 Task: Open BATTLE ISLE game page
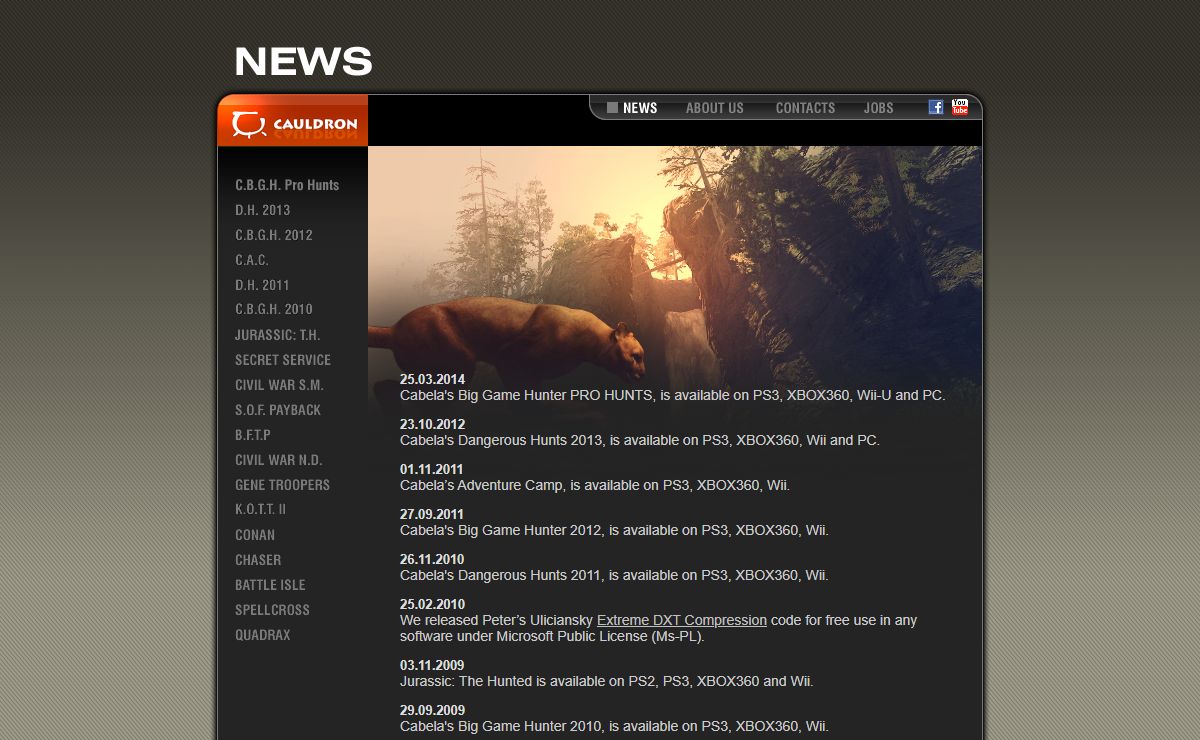pyautogui.click(x=270, y=585)
